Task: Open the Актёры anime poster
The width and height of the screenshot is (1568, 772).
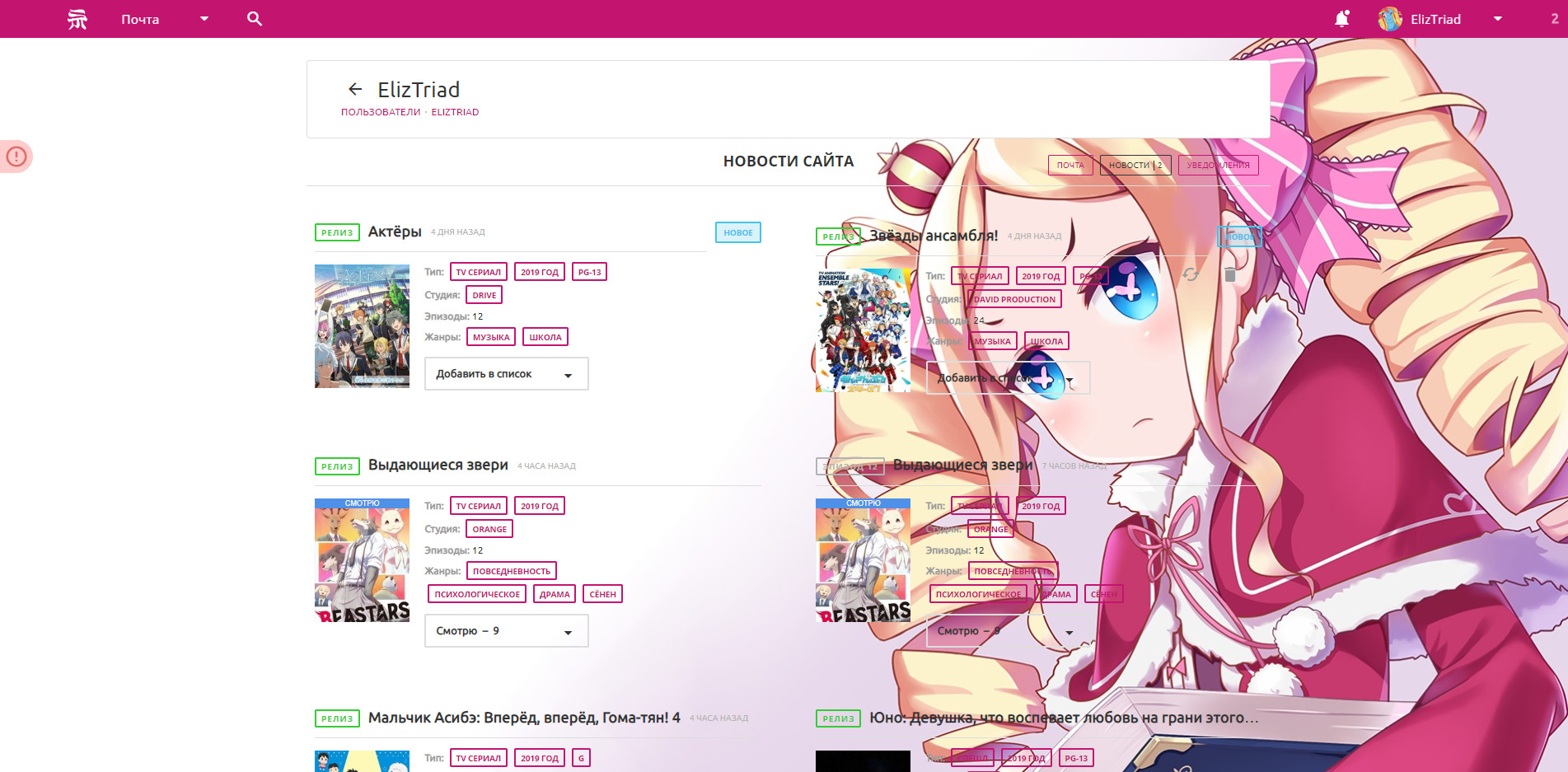Action: point(362,326)
